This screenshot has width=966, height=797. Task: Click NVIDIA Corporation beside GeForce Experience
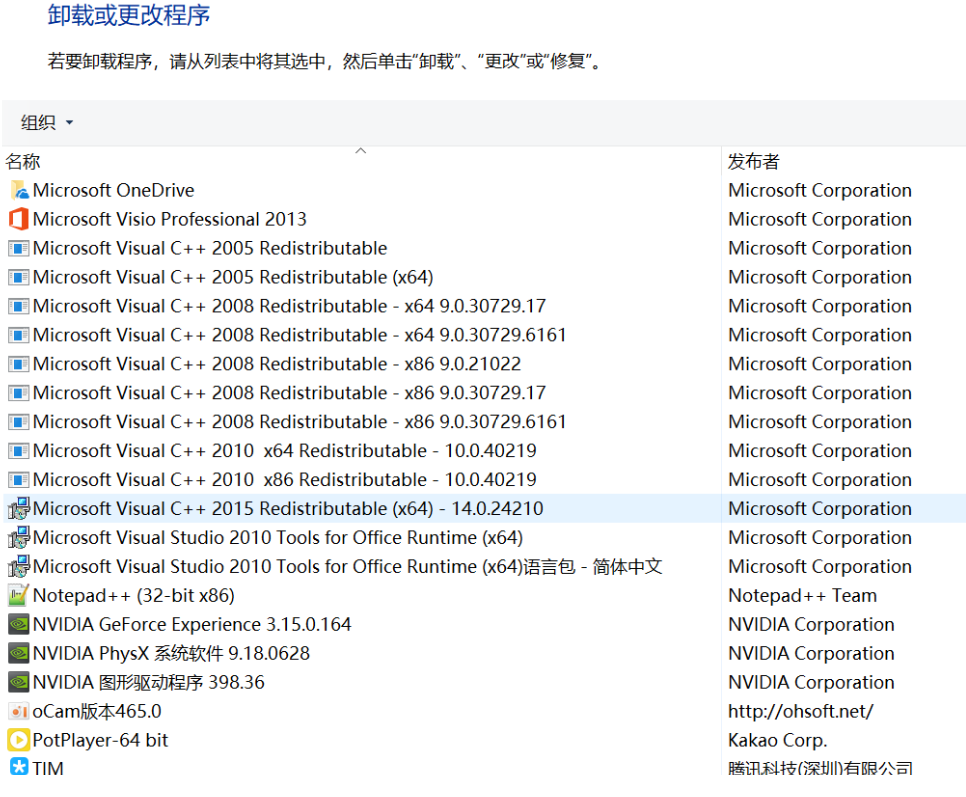click(x=811, y=625)
